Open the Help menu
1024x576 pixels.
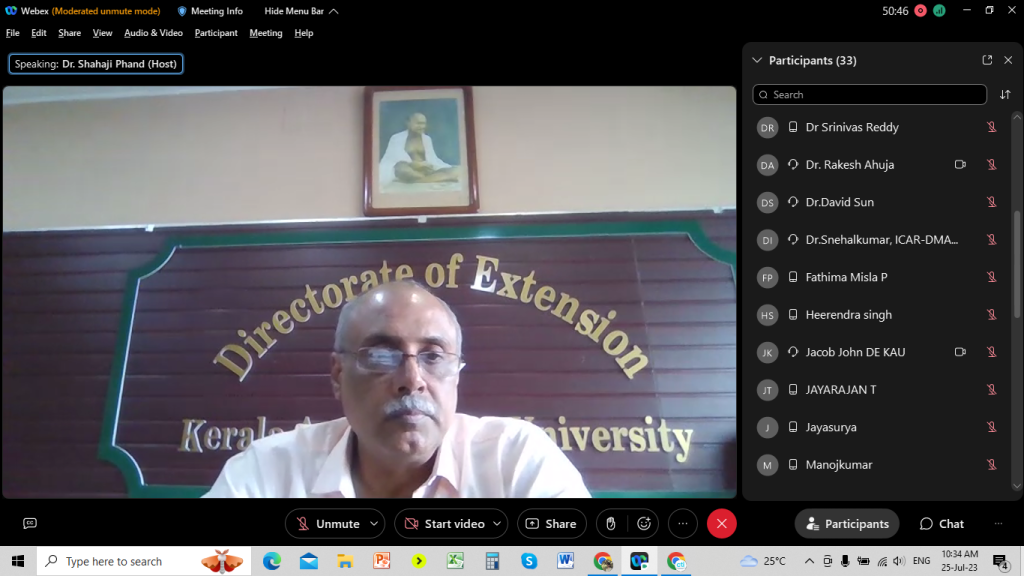[x=304, y=33]
